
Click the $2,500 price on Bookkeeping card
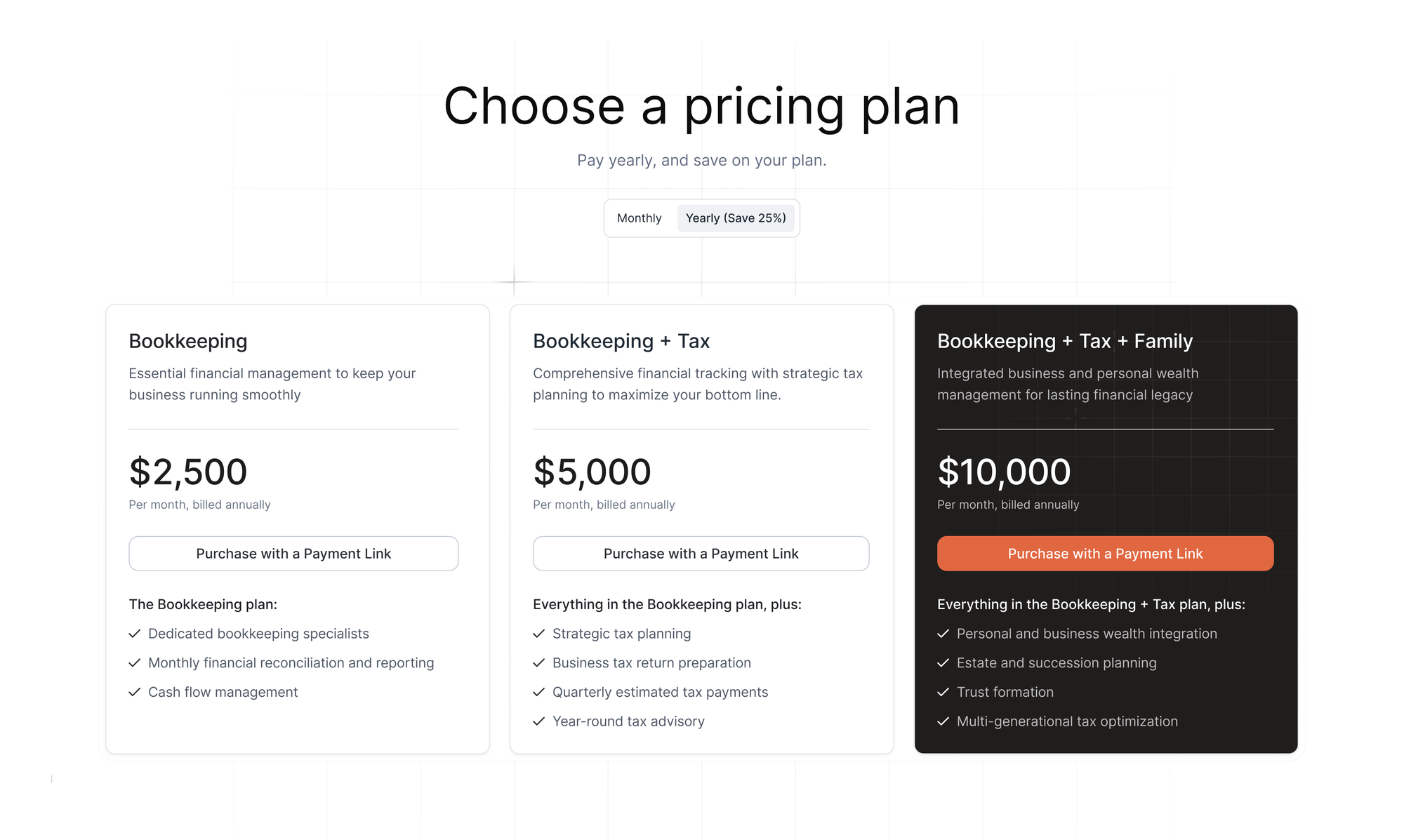point(188,472)
